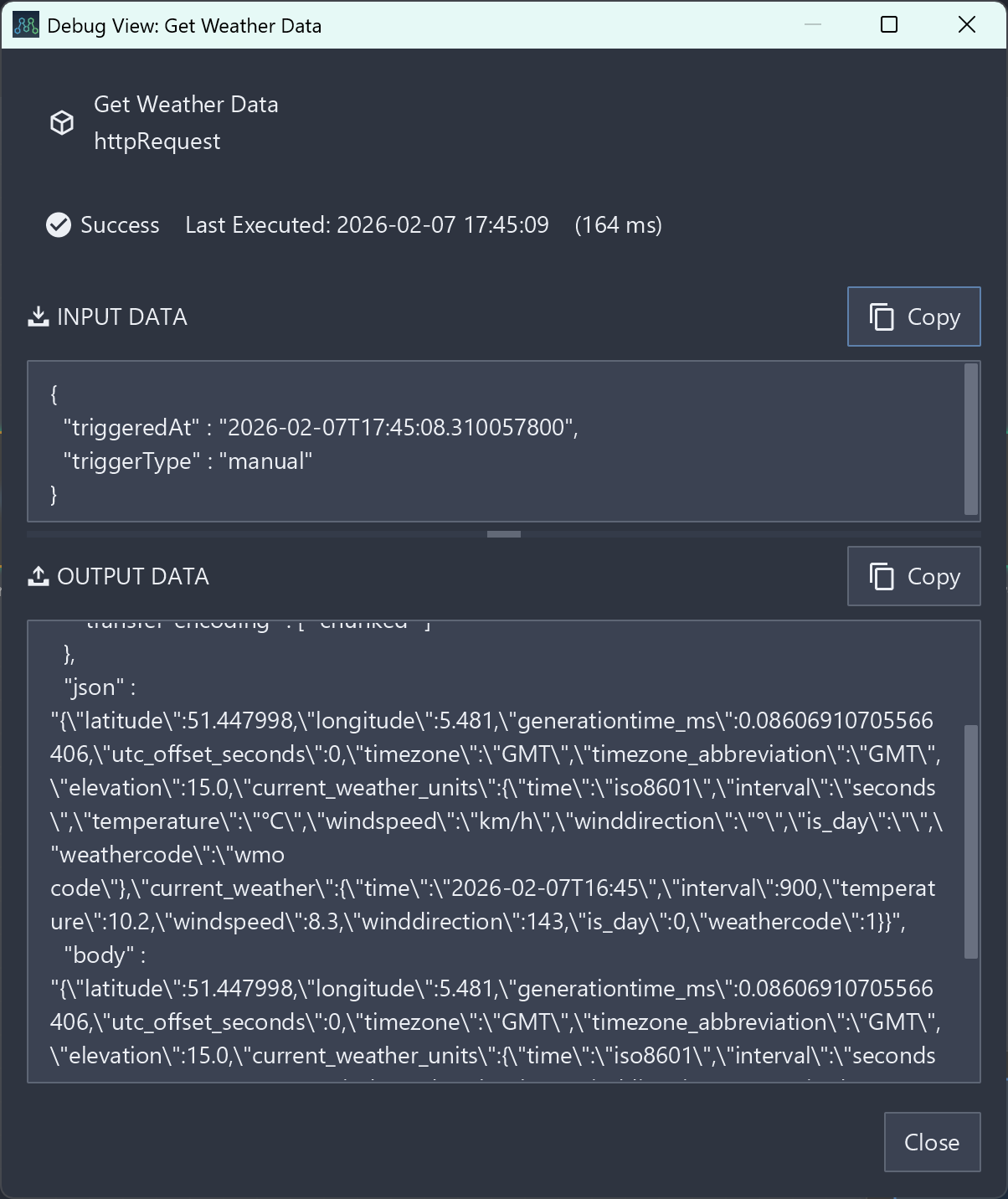This screenshot has height=1199, width=1008.
Task: Copy the input data to clipboard
Action: tap(913, 316)
